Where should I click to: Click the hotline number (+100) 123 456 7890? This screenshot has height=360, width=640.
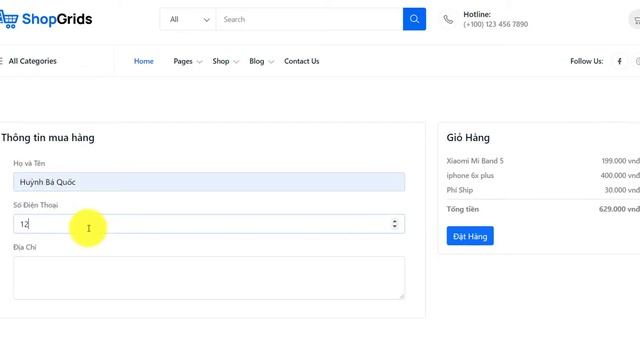tap(496, 24)
